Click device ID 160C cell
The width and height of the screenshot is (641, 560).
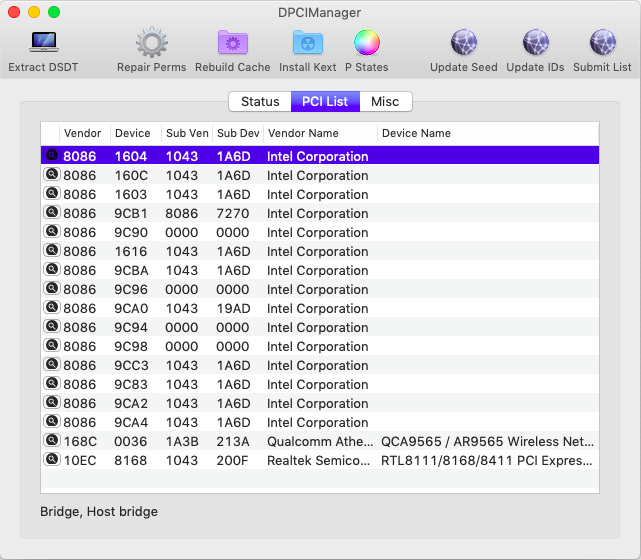(131, 175)
